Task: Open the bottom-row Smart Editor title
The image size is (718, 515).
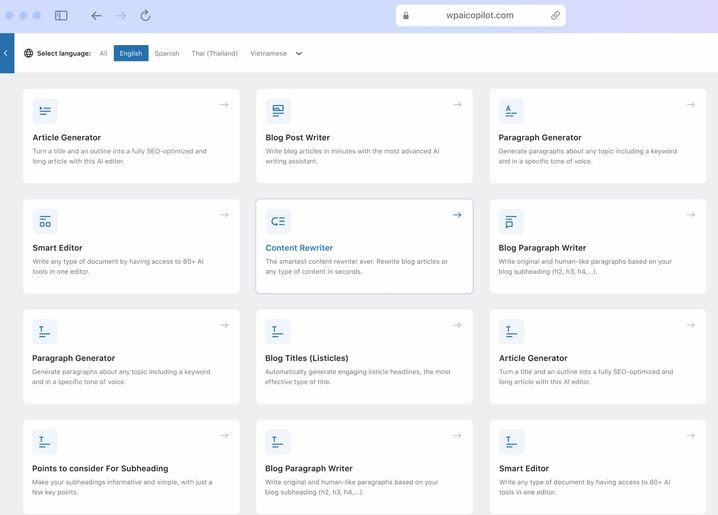Action: pyautogui.click(x=524, y=468)
